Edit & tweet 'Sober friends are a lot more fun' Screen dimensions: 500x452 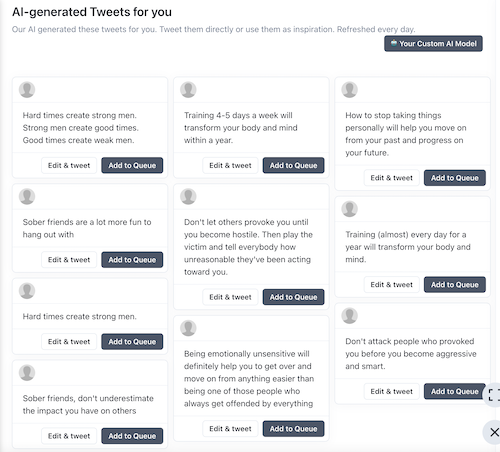(69, 260)
